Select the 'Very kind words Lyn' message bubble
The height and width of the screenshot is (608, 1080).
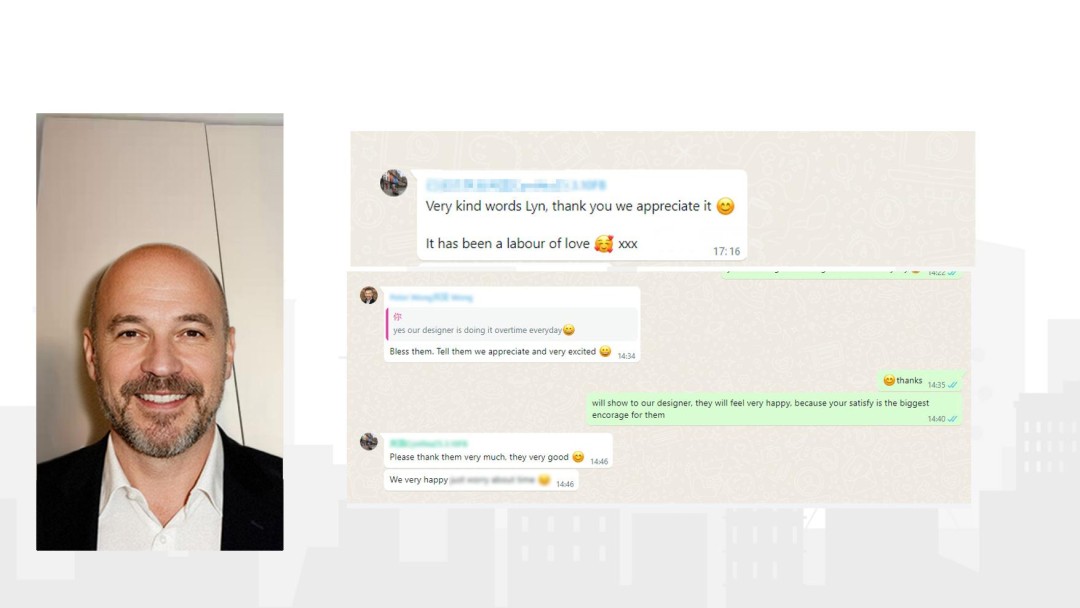(x=582, y=215)
